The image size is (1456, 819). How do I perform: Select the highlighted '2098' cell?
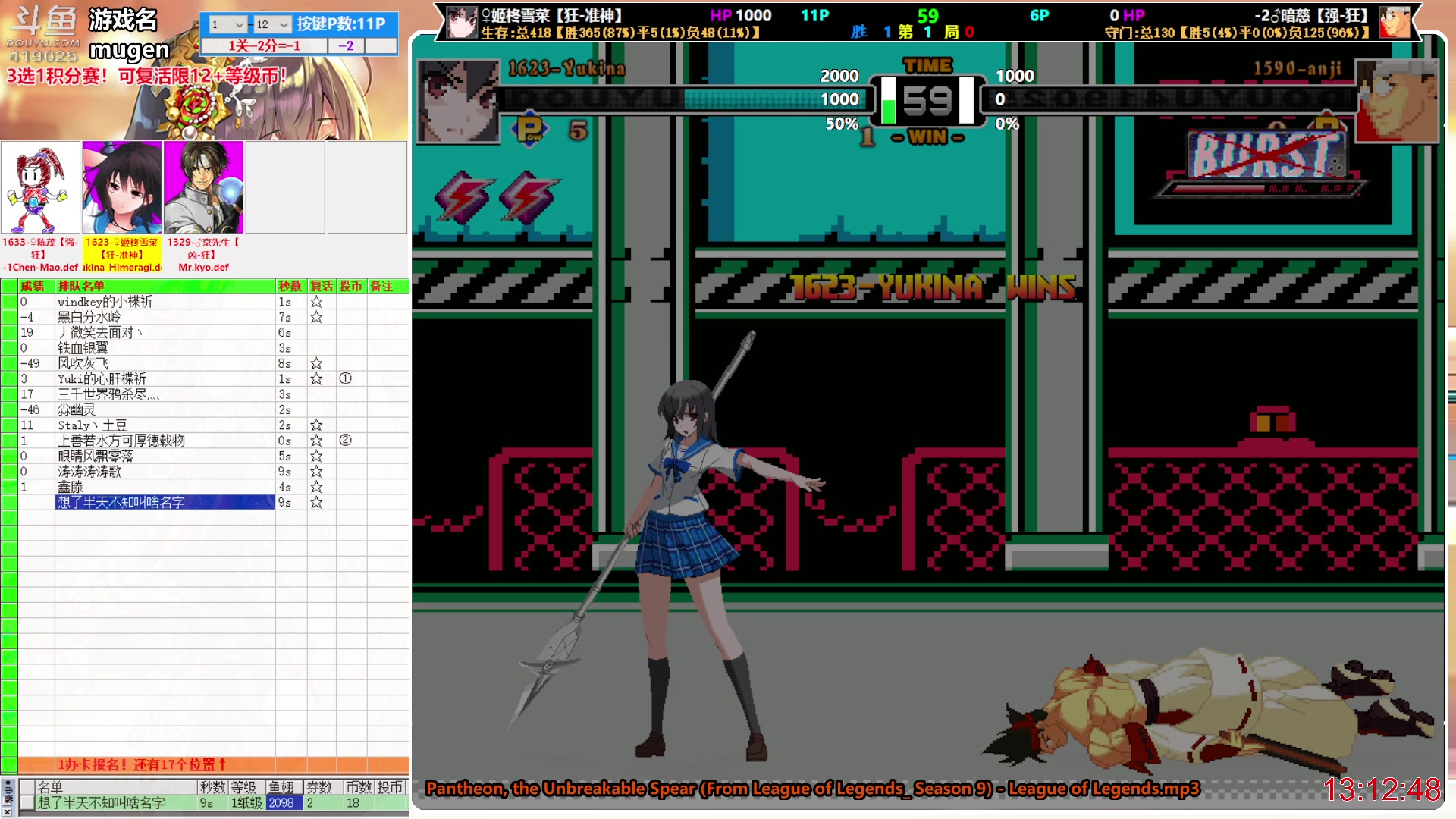pyautogui.click(x=284, y=802)
